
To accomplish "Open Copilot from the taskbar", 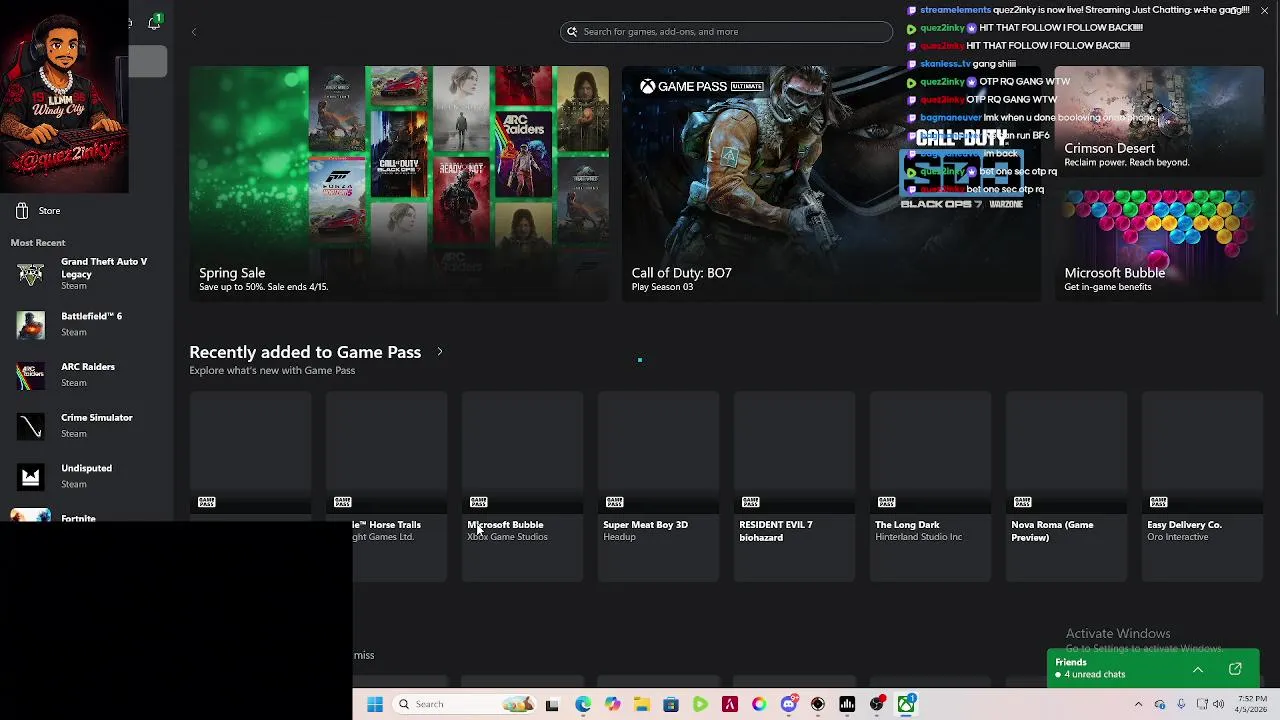I will [x=612, y=704].
